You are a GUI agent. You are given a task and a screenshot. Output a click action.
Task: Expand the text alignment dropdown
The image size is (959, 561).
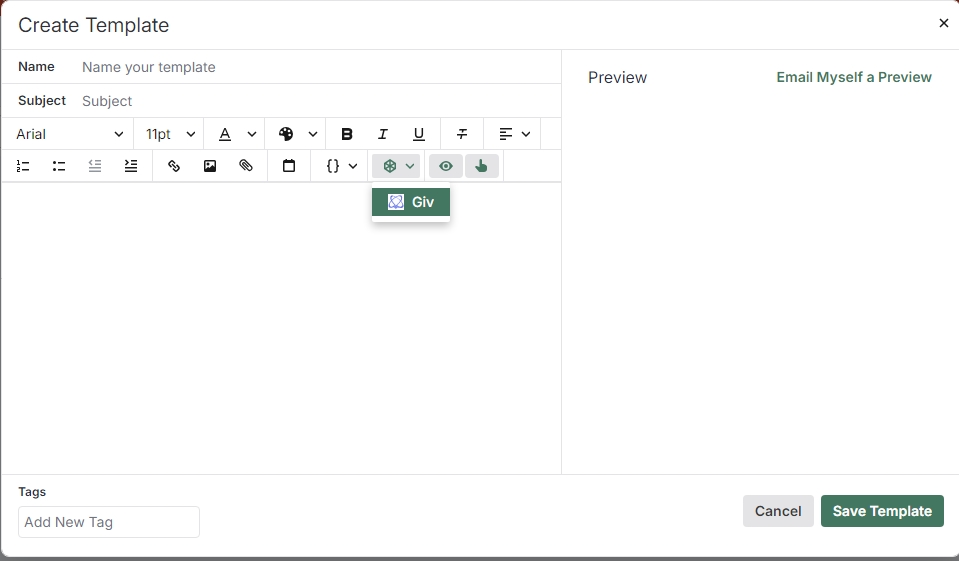coord(514,134)
